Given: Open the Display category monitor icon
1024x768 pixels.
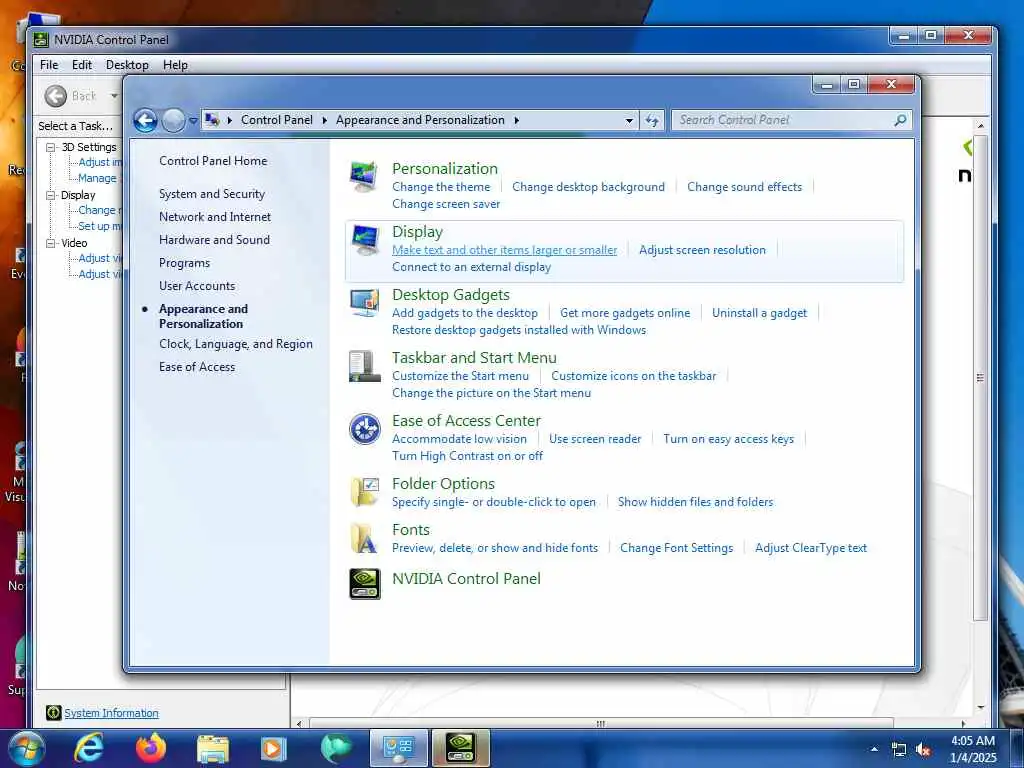Looking at the screenshot, I should click(364, 240).
